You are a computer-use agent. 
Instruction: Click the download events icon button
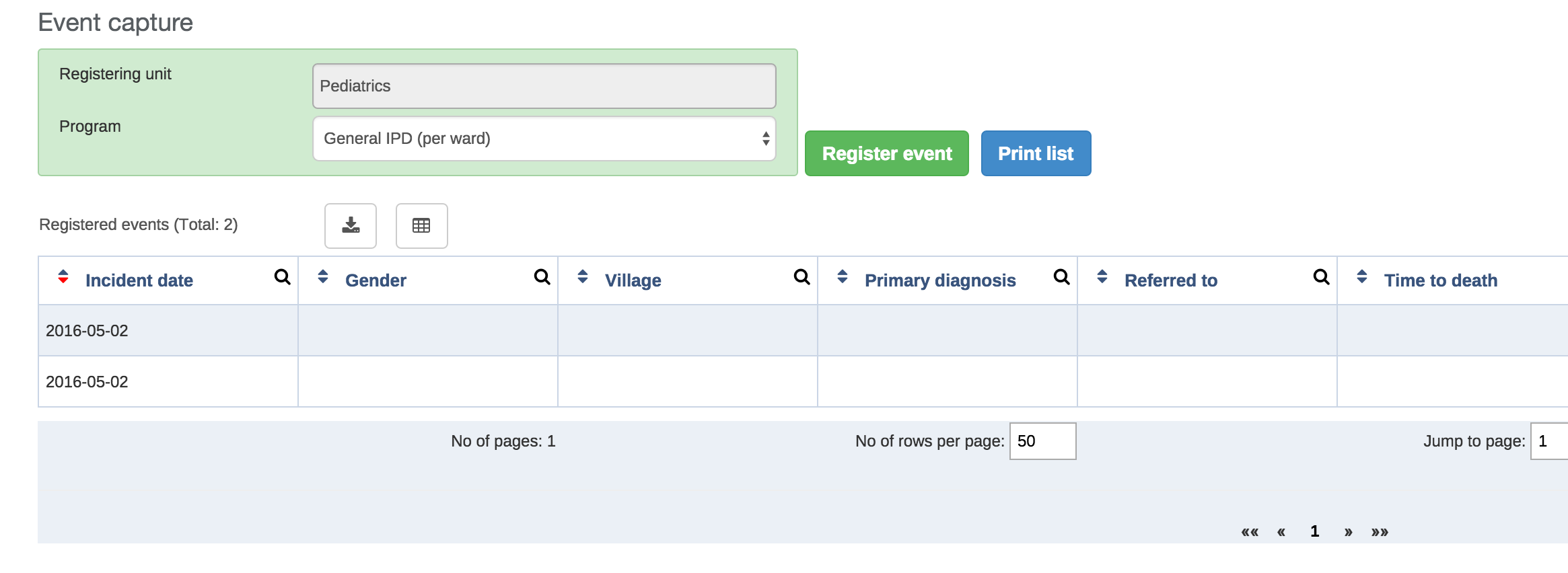pos(351,225)
